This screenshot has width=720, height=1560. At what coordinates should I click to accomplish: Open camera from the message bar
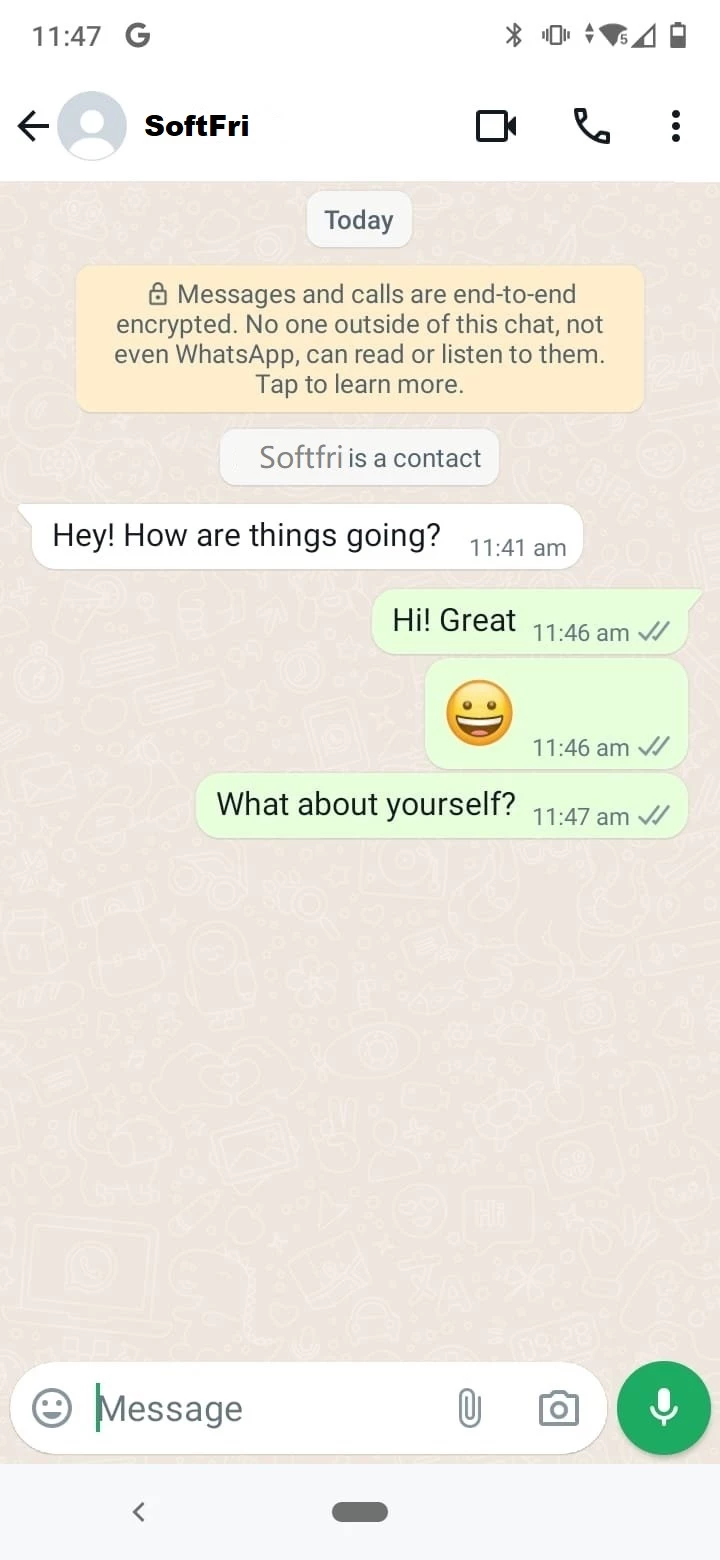[558, 1408]
